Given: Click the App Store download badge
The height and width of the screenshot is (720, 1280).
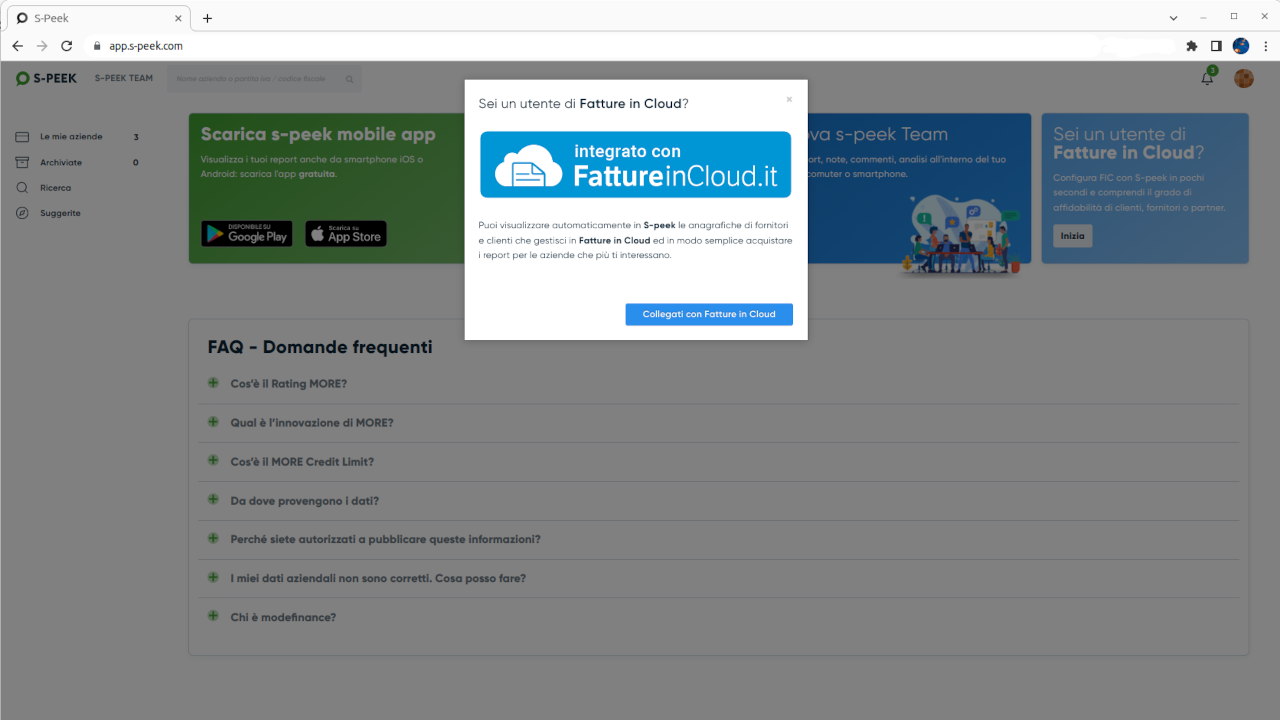Looking at the screenshot, I should [x=346, y=234].
